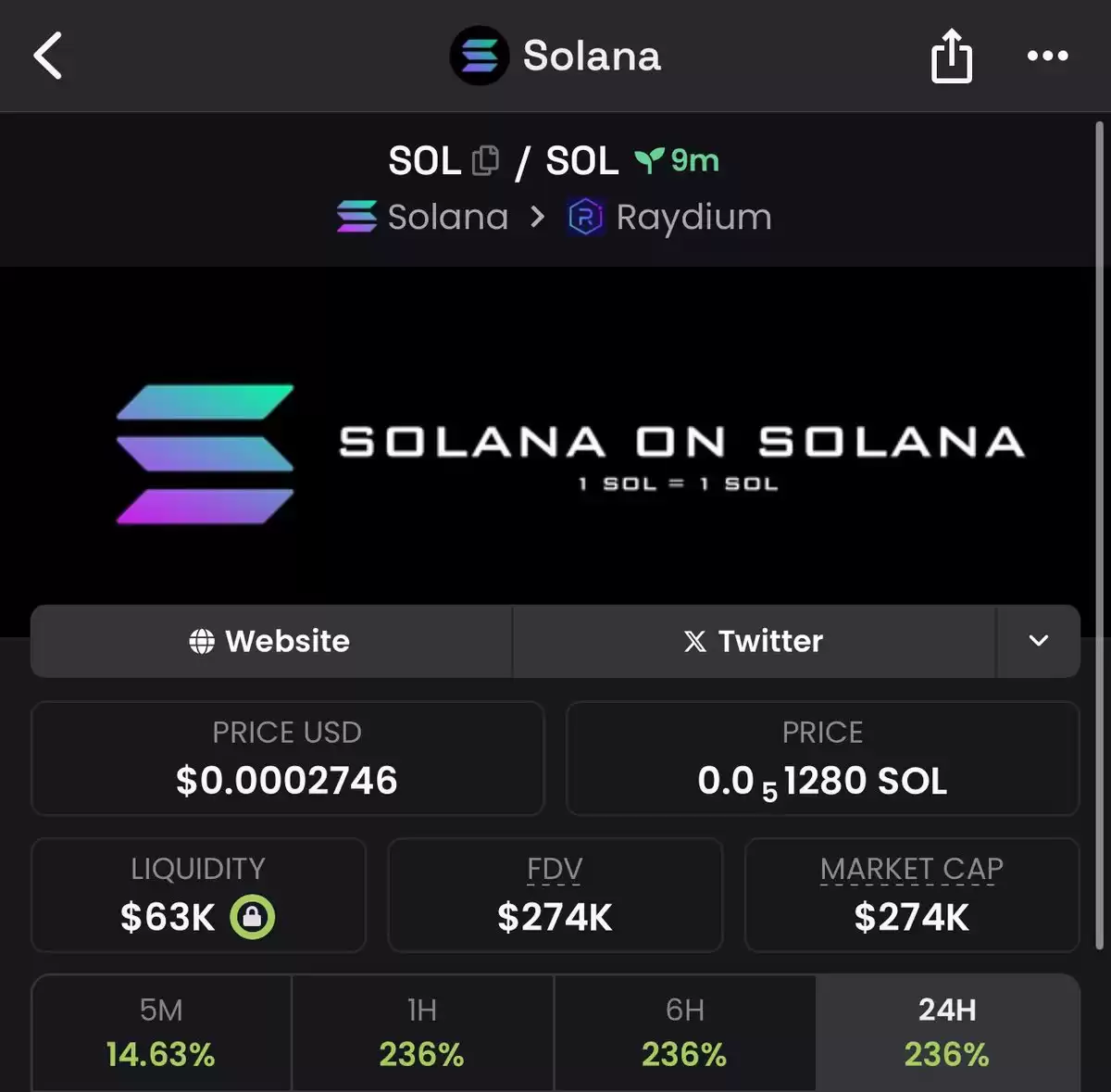Select the 6H timeframe tab

(684, 1033)
